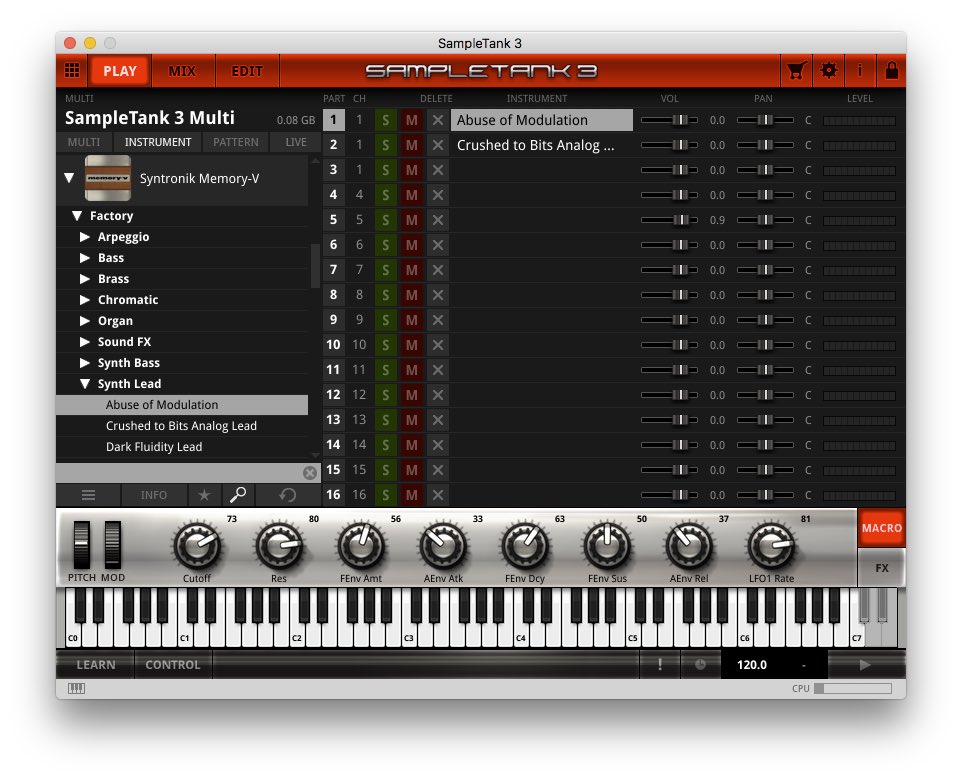Mute part 9

412,320
